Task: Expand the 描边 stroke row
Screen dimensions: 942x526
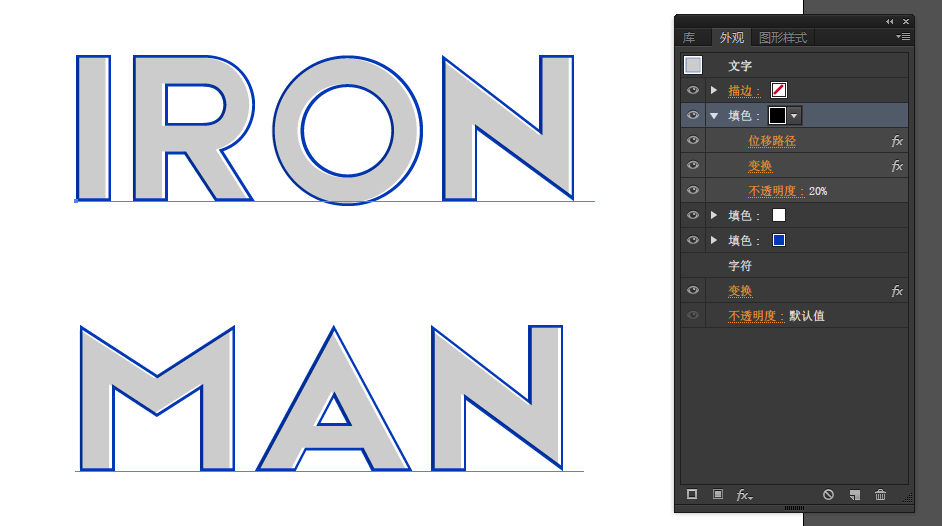Action: [714, 90]
